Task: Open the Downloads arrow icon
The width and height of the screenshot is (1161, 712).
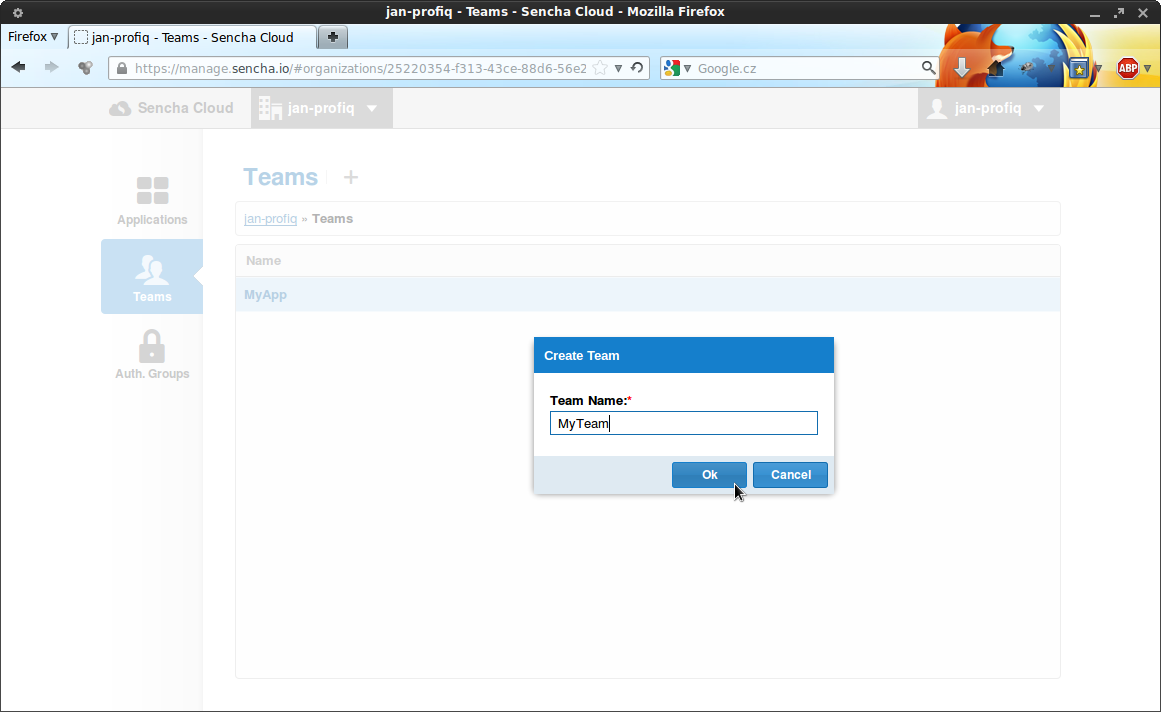Action: 962,68
